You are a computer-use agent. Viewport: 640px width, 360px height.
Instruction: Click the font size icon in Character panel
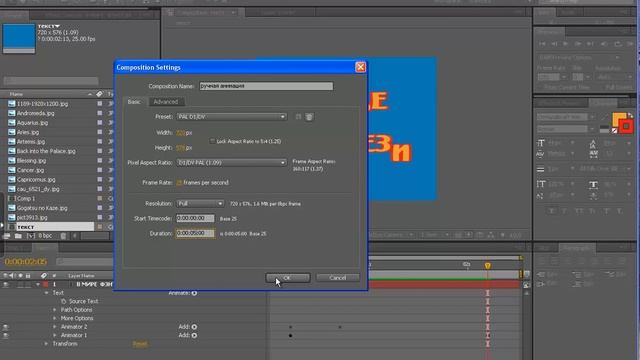coord(541,143)
